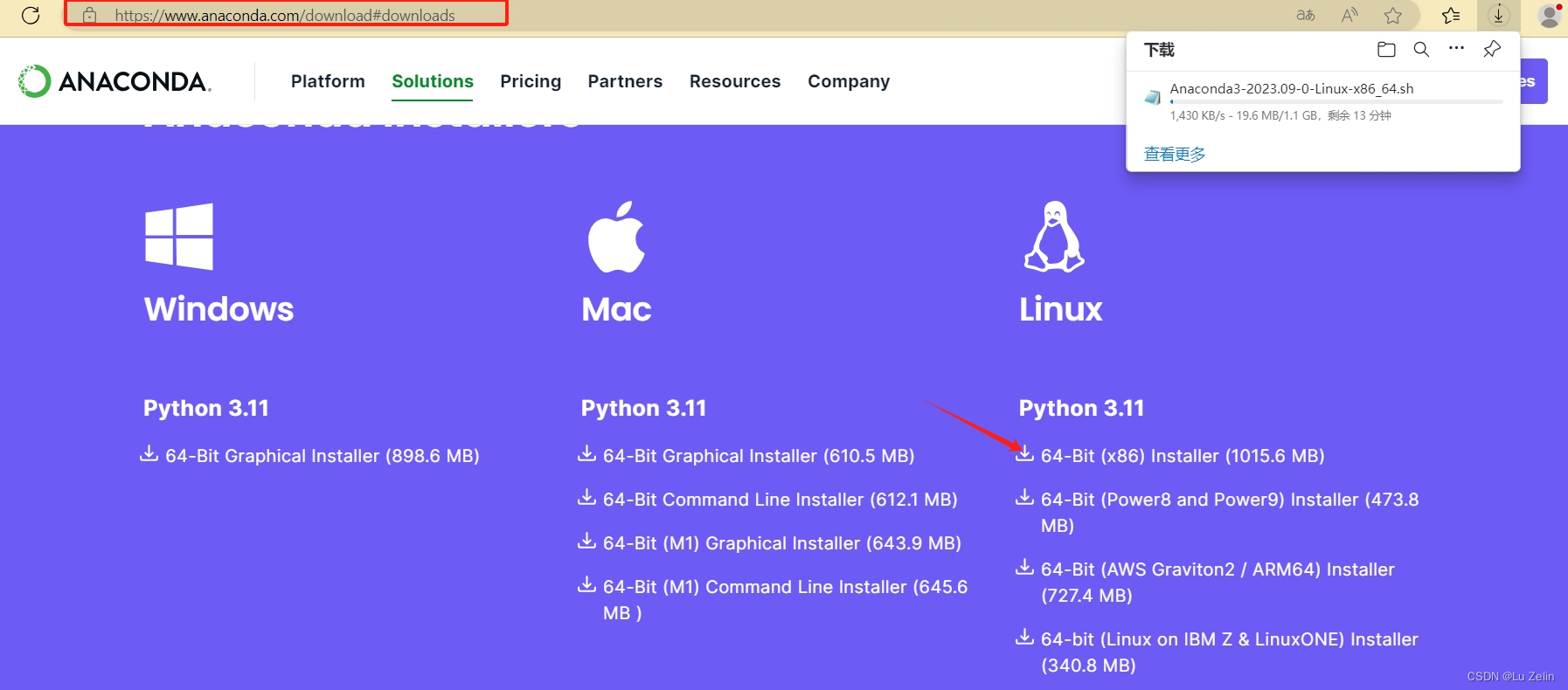Click the anaconda.com URL address field
Viewport: 1568px width, 690px height.
point(286,14)
